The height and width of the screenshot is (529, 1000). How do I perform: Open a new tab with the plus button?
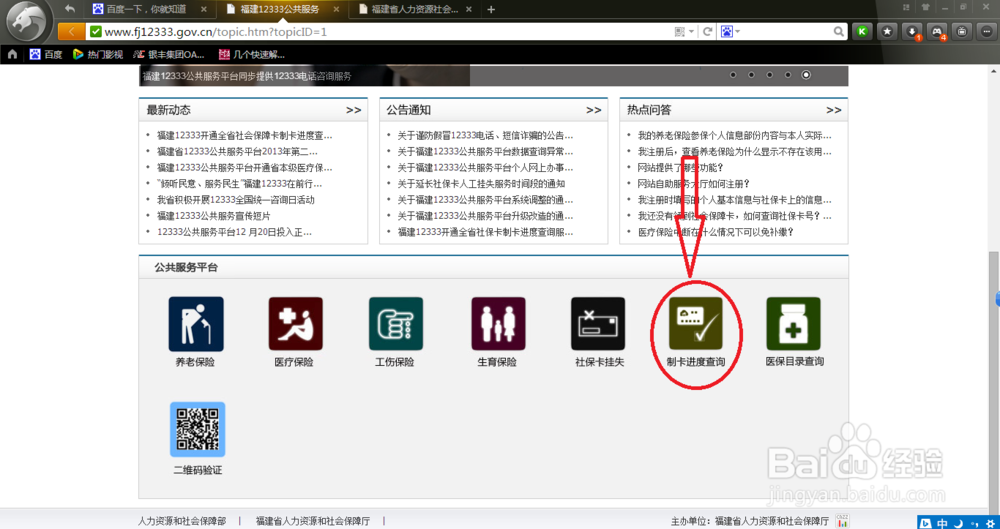[490, 10]
